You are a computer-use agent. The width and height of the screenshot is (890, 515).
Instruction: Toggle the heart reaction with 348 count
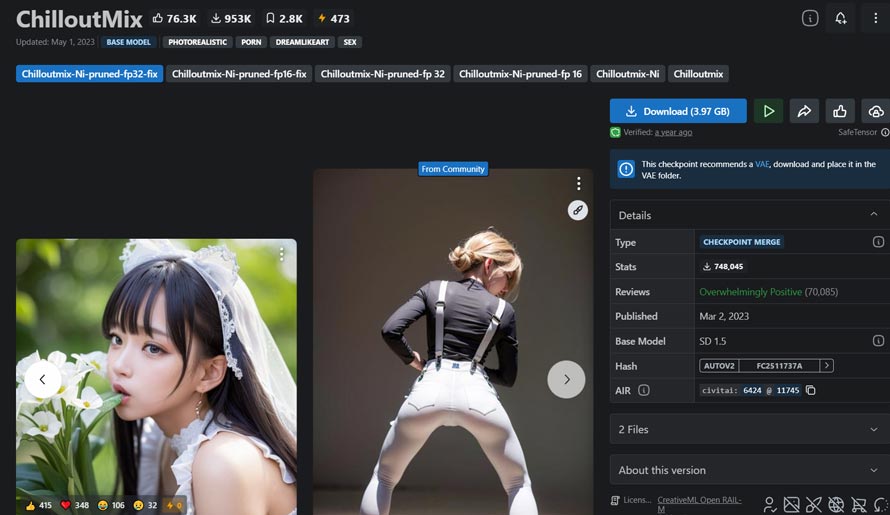pyautogui.click(x=75, y=505)
